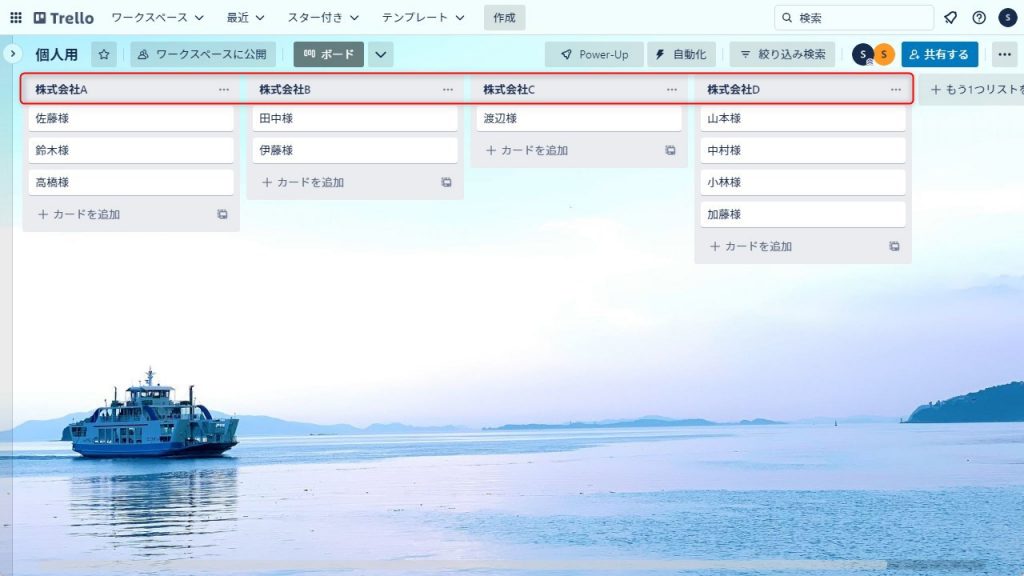
Task: Open the 伊藤様 card
Action: point(355,150)
